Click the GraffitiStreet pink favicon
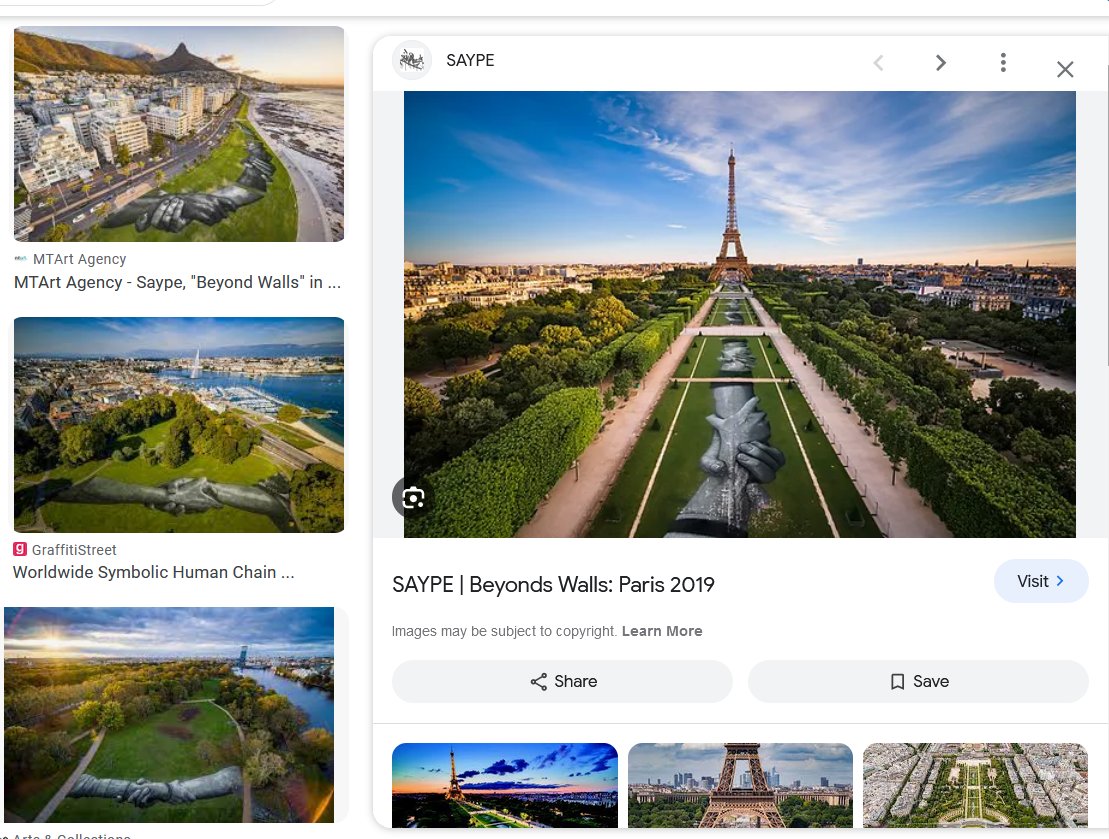Image resolution: width=1109 pixels, height=839 pixels. pos(20,549)
